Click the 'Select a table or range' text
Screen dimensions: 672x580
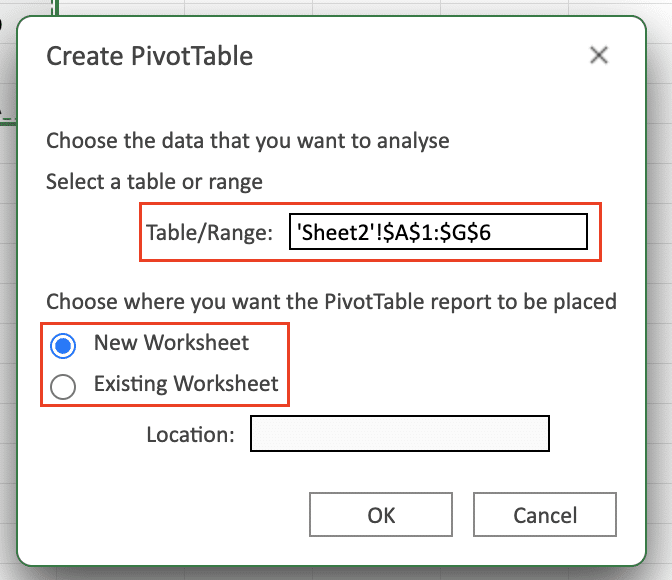pyautogui.click(x=154, y=182)
